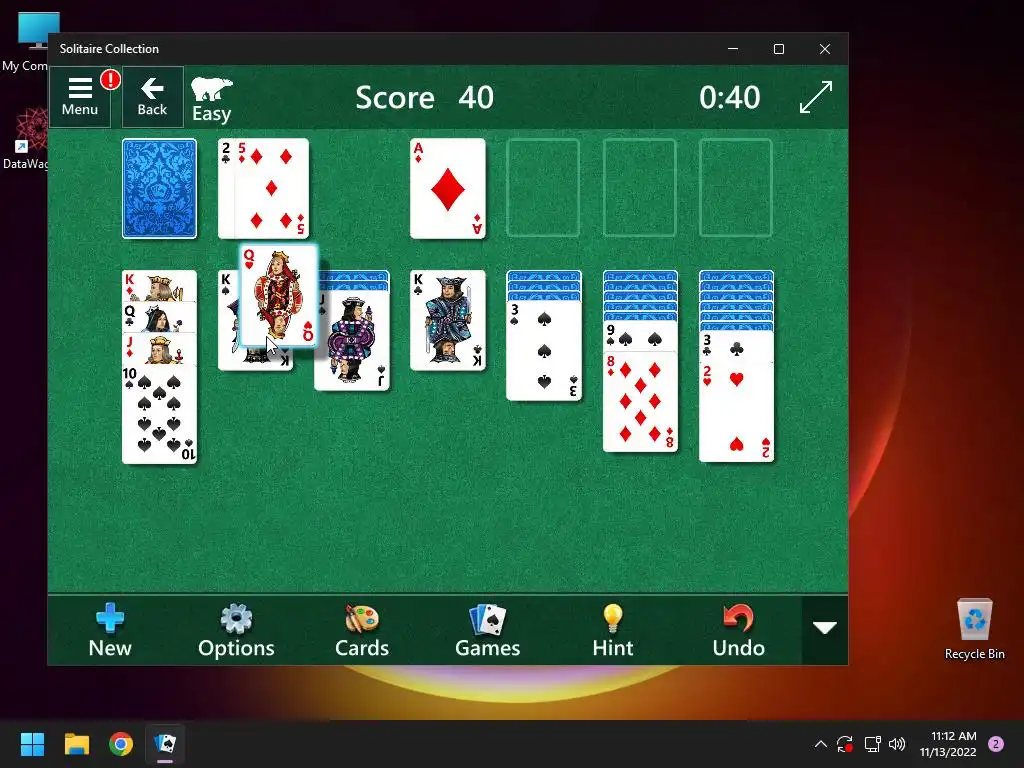Select the Jack of diamonds in first column
The height and width of the screenshot is (768, 1024).
coord(159,349)
